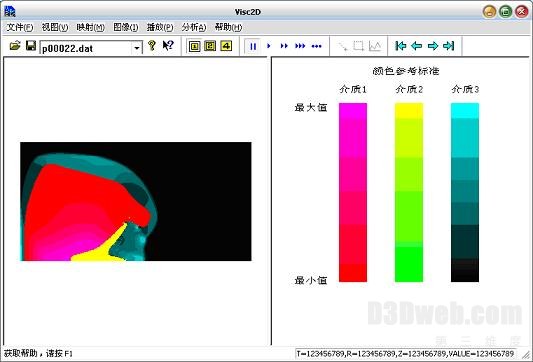Open the 图像(I) menu
This screenshot has height=362, width=533.
(x=125, y=28)
